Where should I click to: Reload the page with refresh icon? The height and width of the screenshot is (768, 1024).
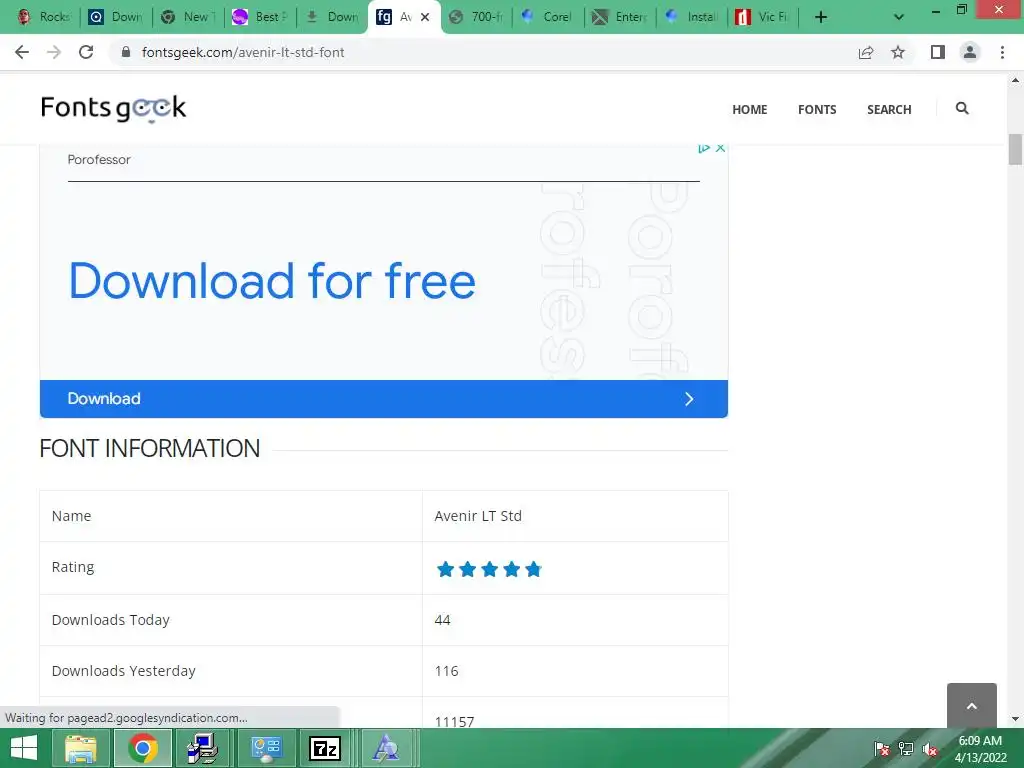(x=86, y=52)
